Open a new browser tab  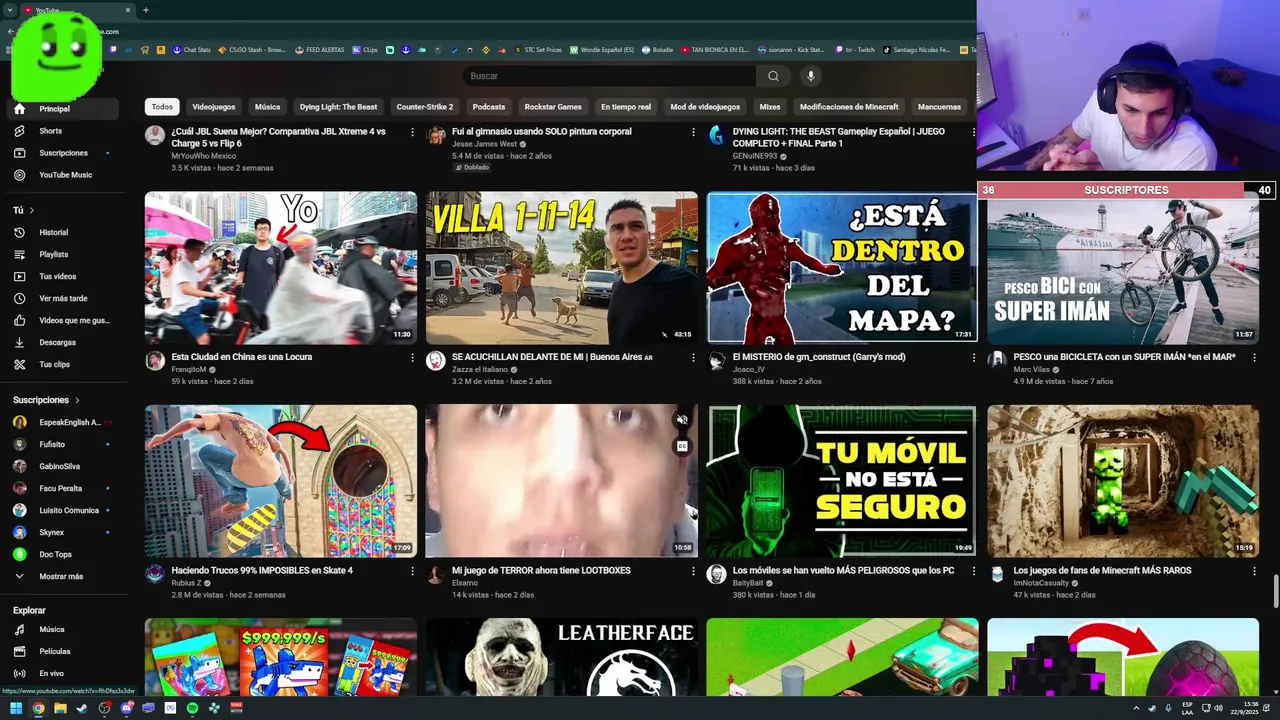pos(146,10)
